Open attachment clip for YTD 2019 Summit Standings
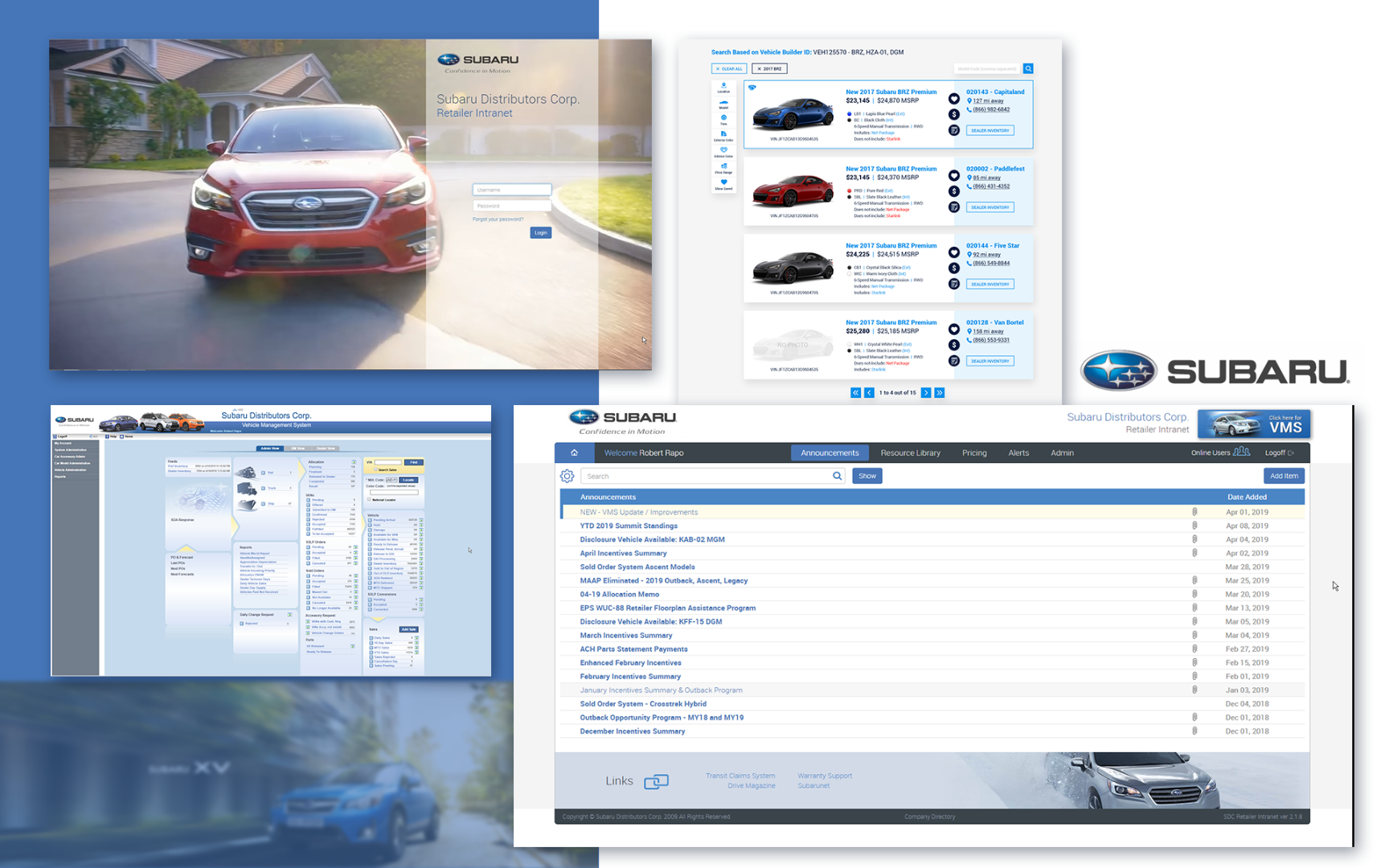Viewport: 1389px width, 868px height. coord(1194,526)
